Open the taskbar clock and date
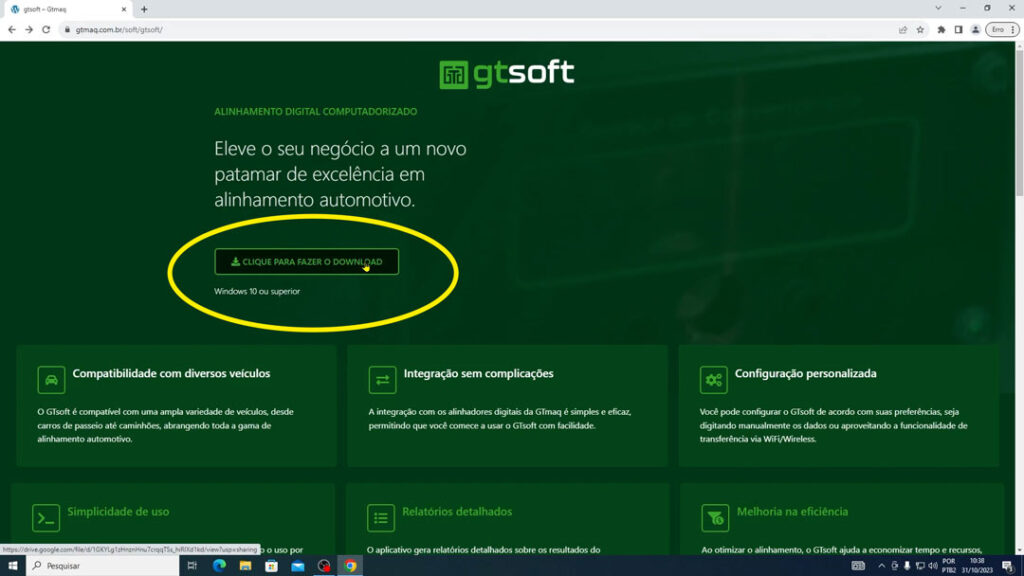Image resolution: width=1024 pixels, height=576 pixels. (x=977, y=566)
